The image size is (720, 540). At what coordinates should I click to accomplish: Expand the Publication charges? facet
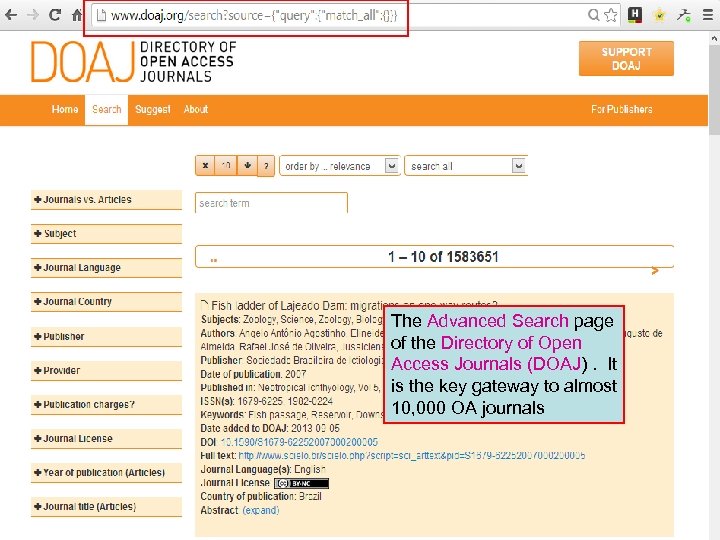106,405
